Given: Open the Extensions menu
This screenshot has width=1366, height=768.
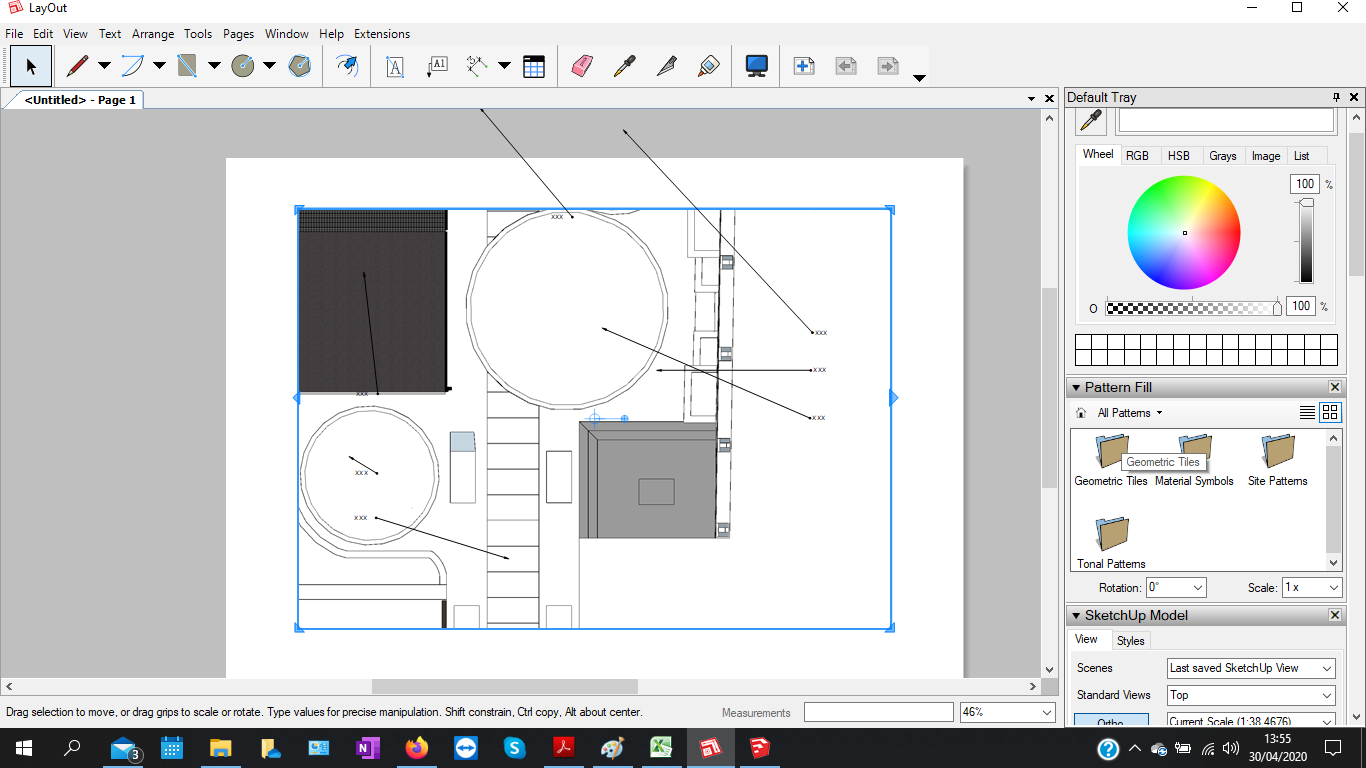Looking at the screenshot, I should (x=382, y=33).
